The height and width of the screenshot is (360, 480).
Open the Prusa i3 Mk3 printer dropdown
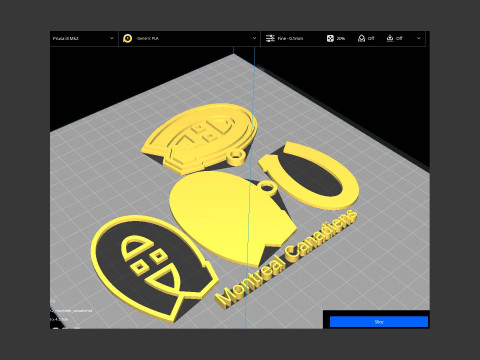[x=84, y=38]
